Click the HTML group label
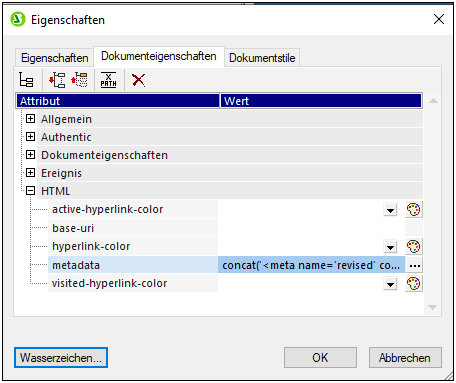Viewport: 456px width, 383px height. tap(55, 191)
